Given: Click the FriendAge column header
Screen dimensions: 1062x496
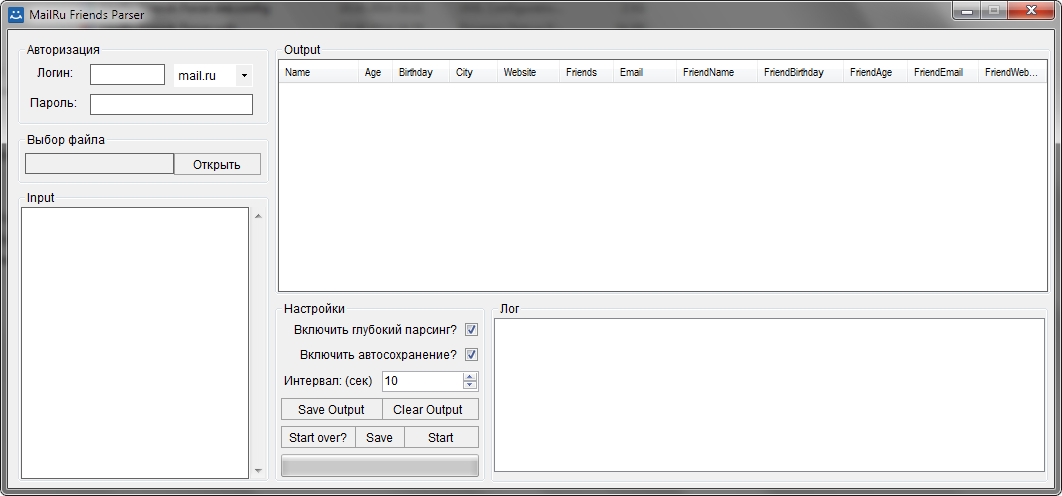Looking at the screenshot, I should pyautogui.click(x=875, y=73).
